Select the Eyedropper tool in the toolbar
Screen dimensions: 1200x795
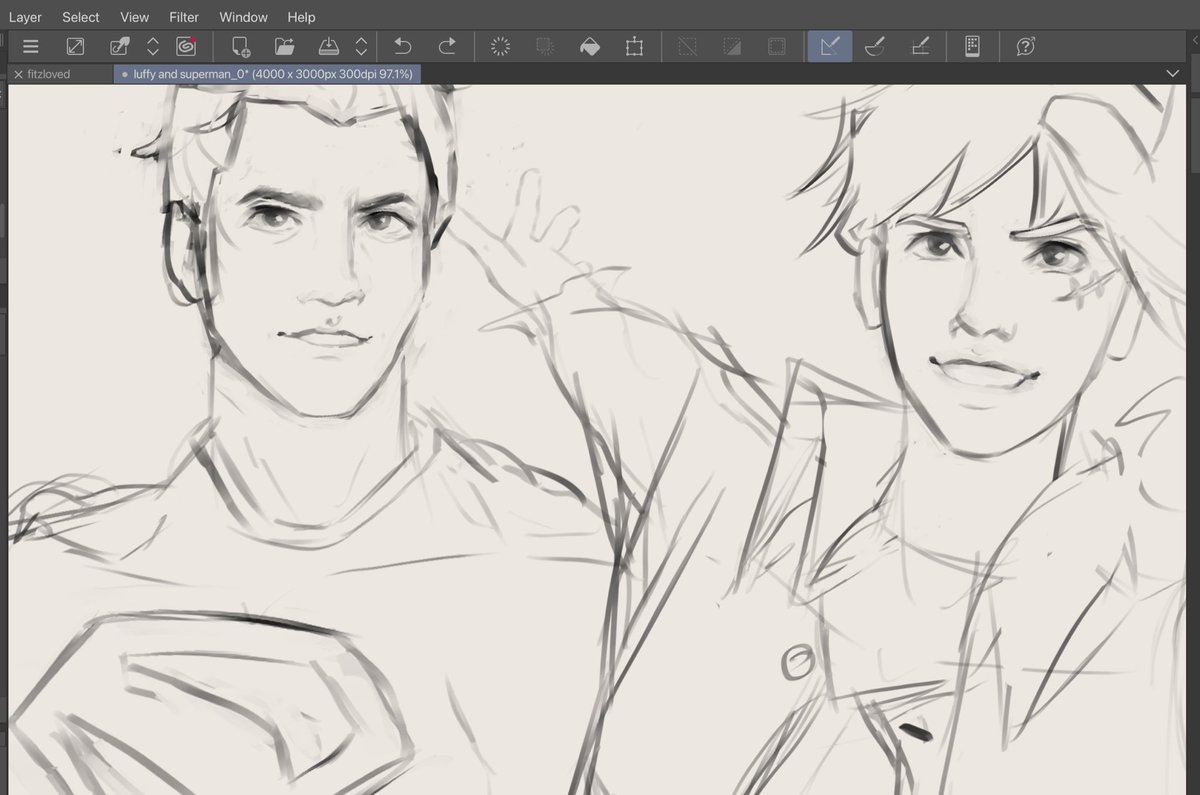(x=119, y=46)
